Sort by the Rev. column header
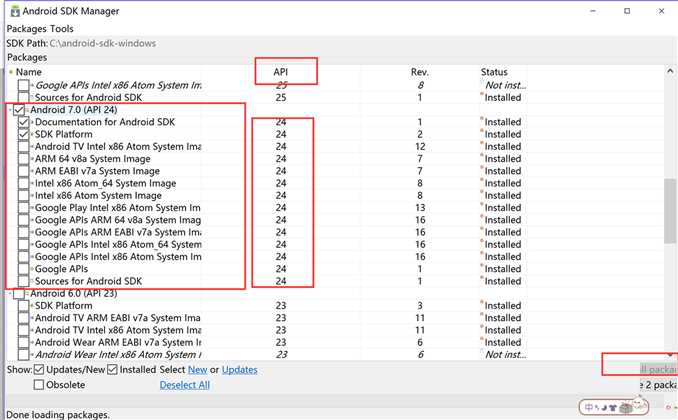678x420 pixels. (x=420, y=72)
